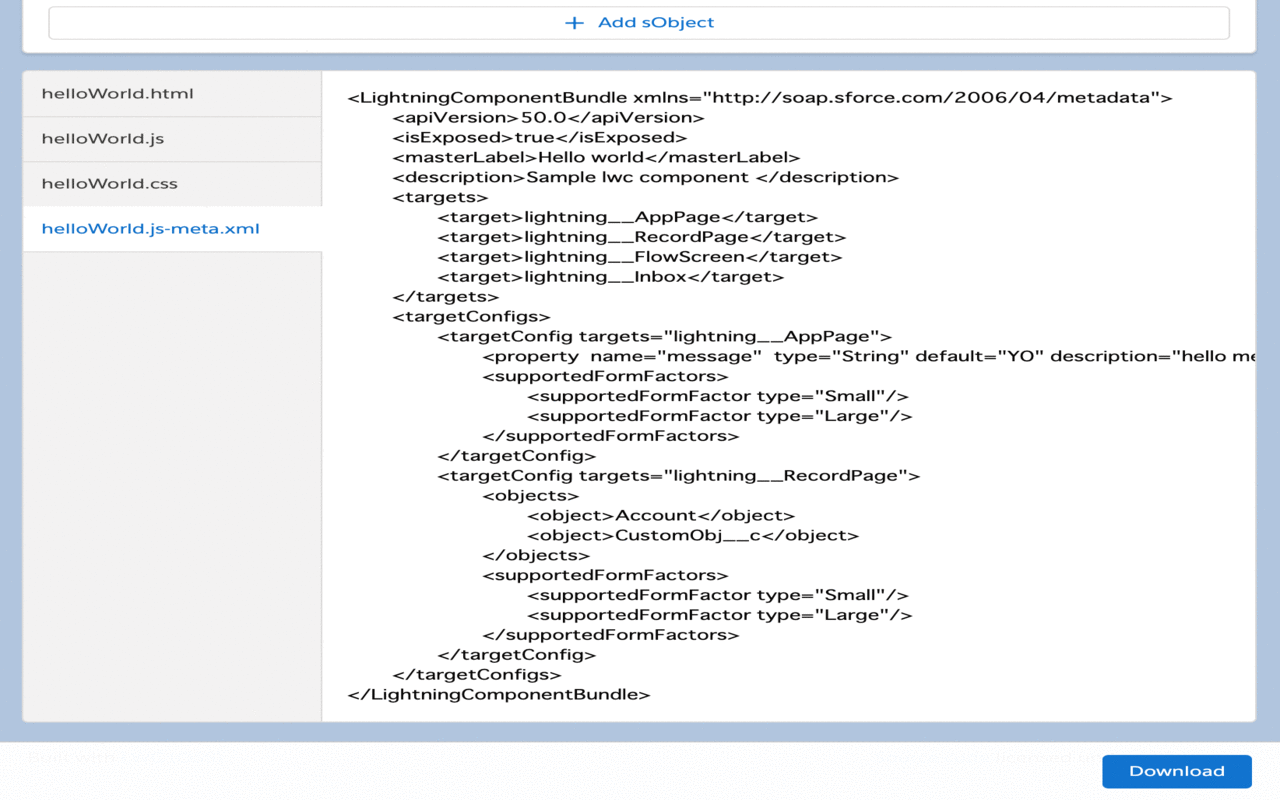Click the apiVersion 50.0 line
This screenshot has height=800, width=1280.
(548, 118)
